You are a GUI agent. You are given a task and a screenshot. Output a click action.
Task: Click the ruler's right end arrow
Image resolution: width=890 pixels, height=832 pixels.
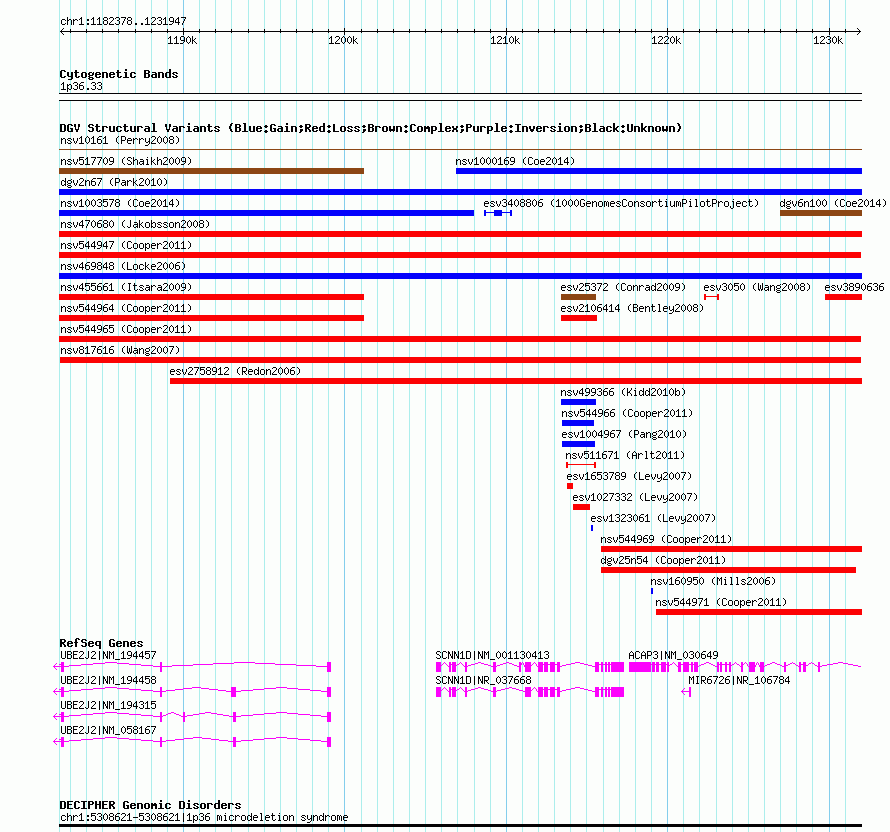[x=858, y=31]
